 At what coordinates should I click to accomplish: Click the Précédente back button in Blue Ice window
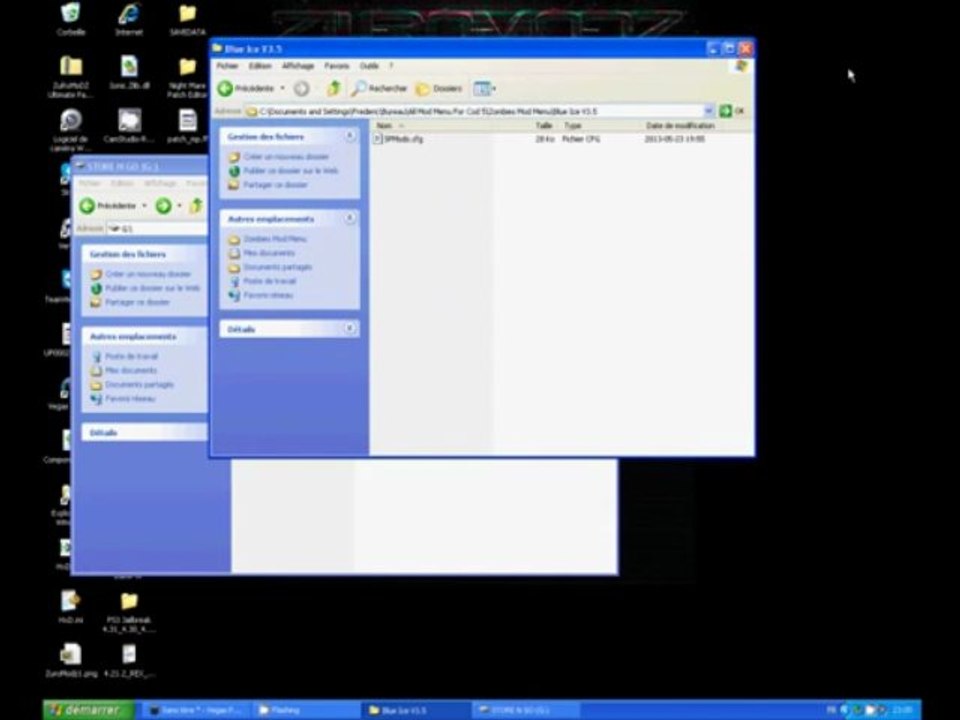click(x=247, y=88)
